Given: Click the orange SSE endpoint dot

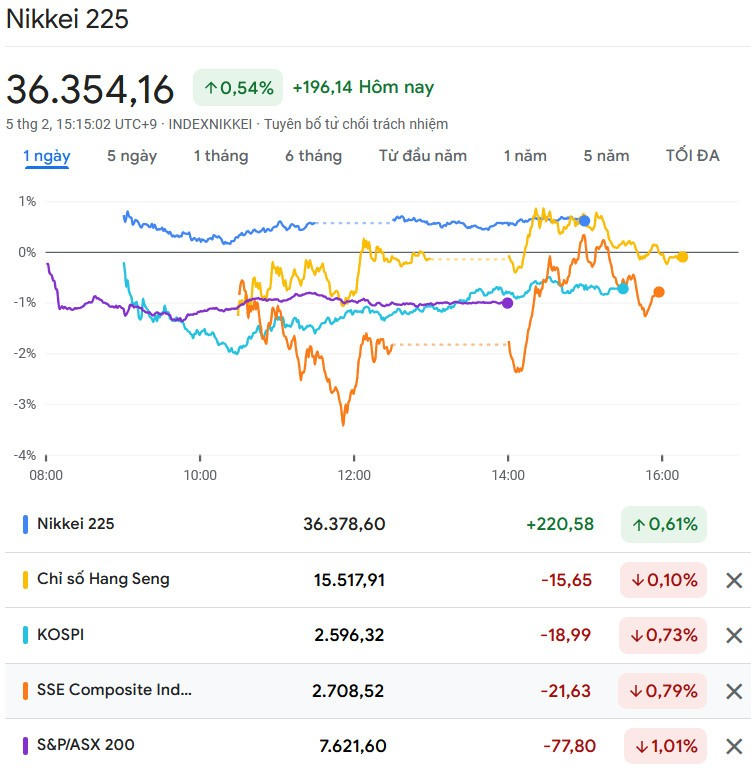Looking at the screenshot, I should [x=659, y=292].
